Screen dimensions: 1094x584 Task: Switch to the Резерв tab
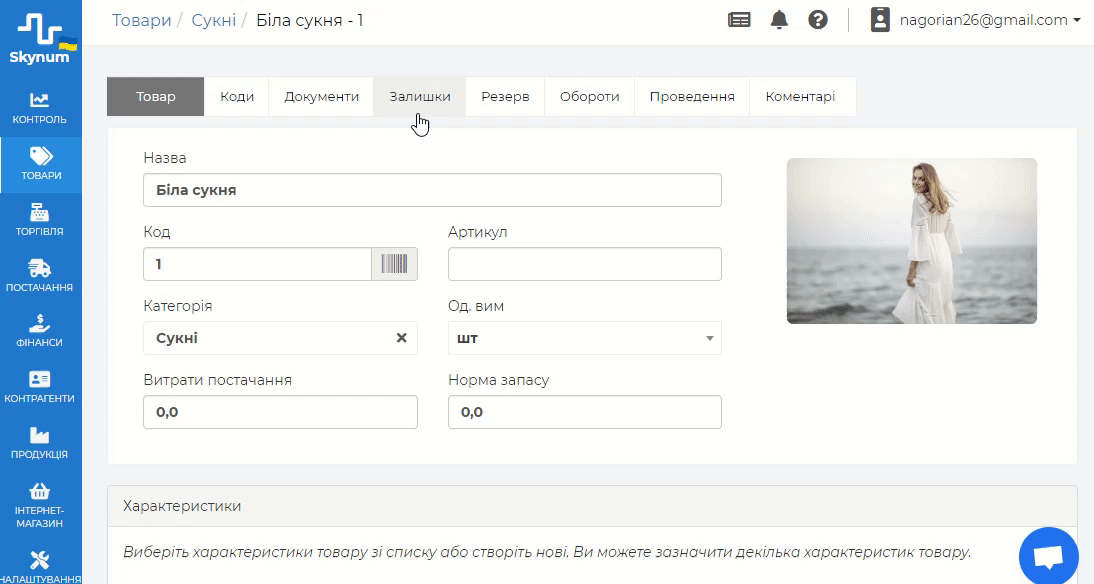tap(505, 96)
